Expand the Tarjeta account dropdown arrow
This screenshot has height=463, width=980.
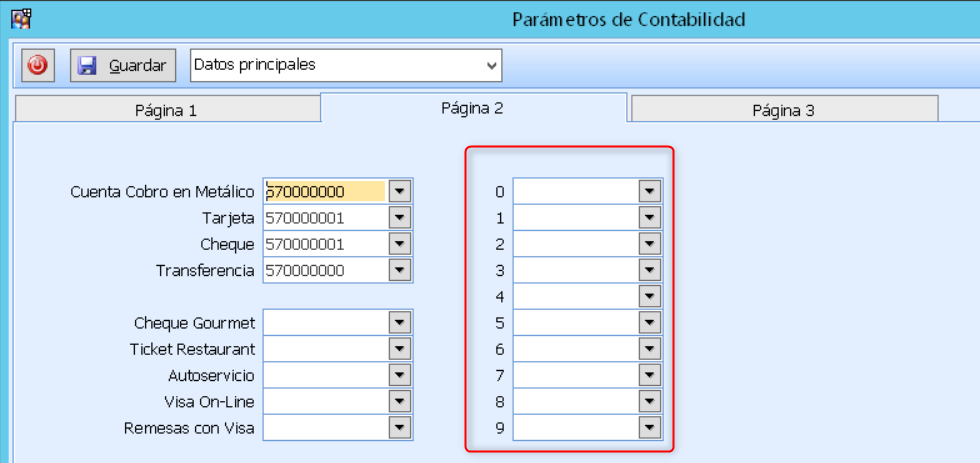pos(400,217)
